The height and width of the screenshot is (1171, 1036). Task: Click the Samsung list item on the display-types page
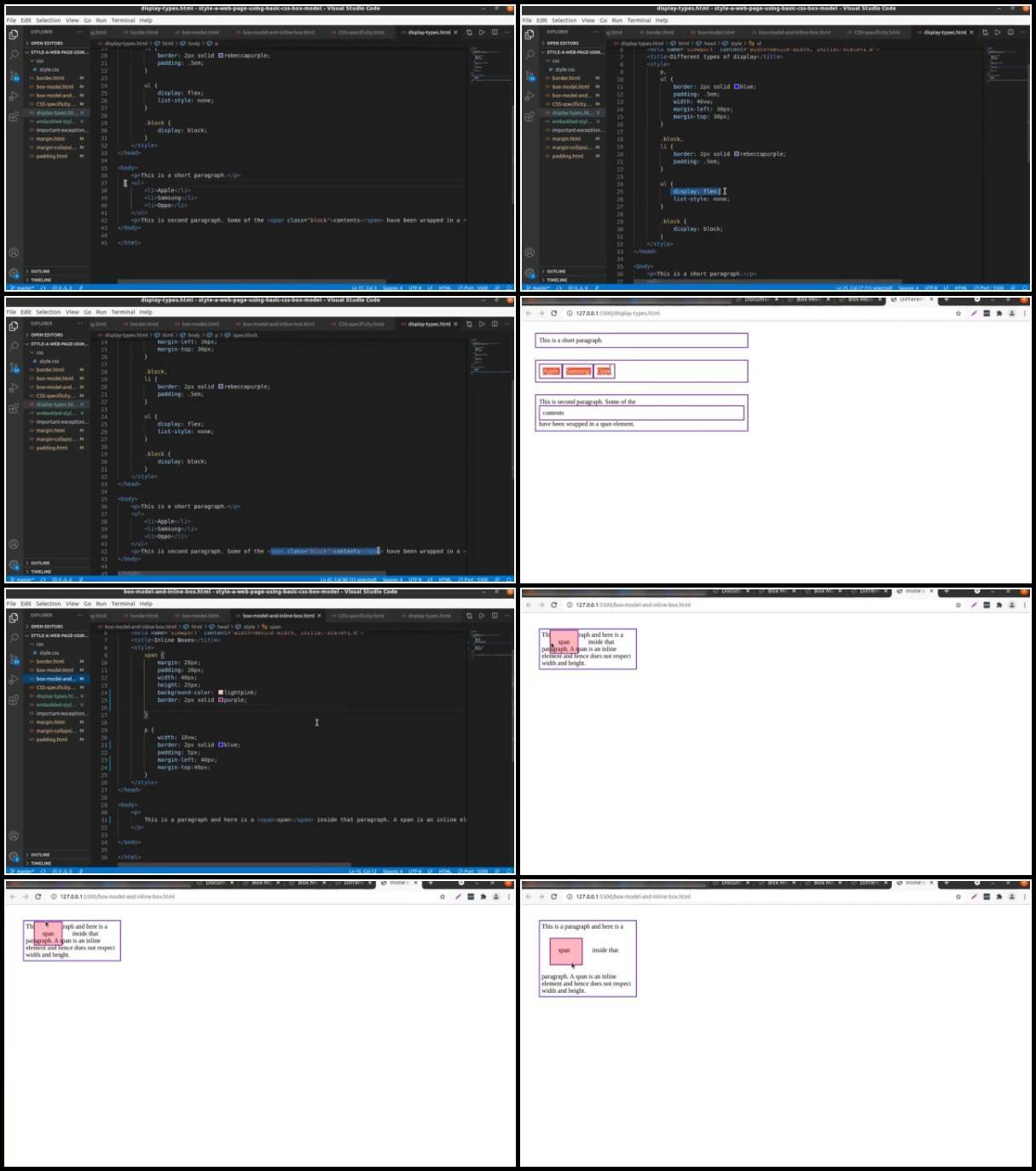tap(577, 371)
